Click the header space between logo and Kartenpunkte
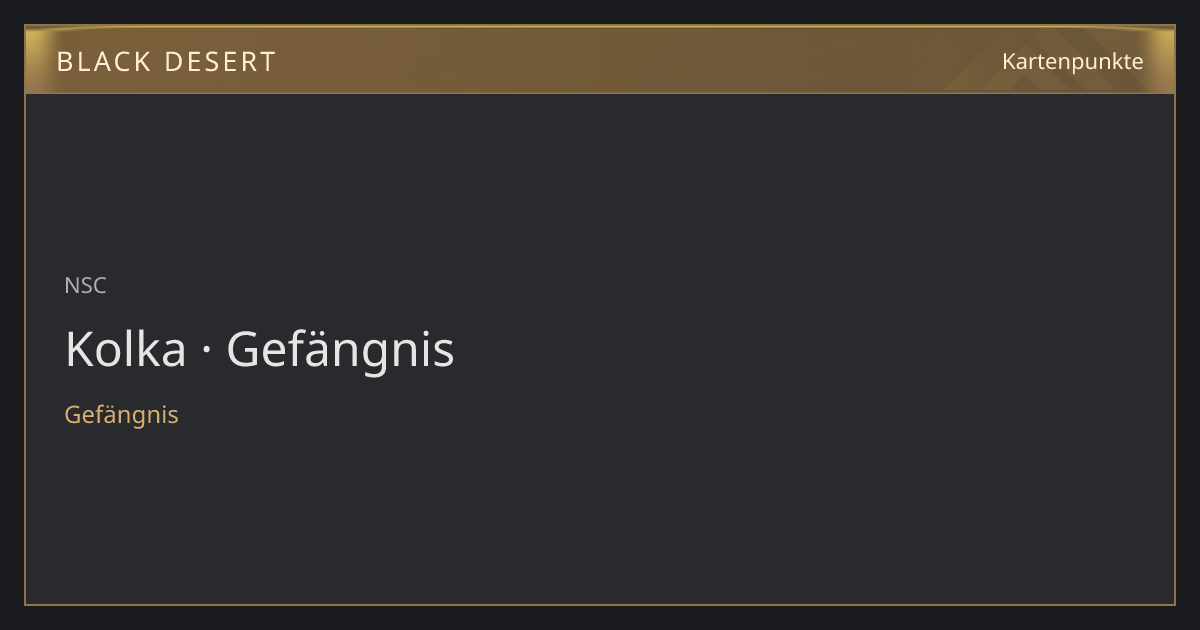Screen dimensions: 1200x630 click(640, 60)
